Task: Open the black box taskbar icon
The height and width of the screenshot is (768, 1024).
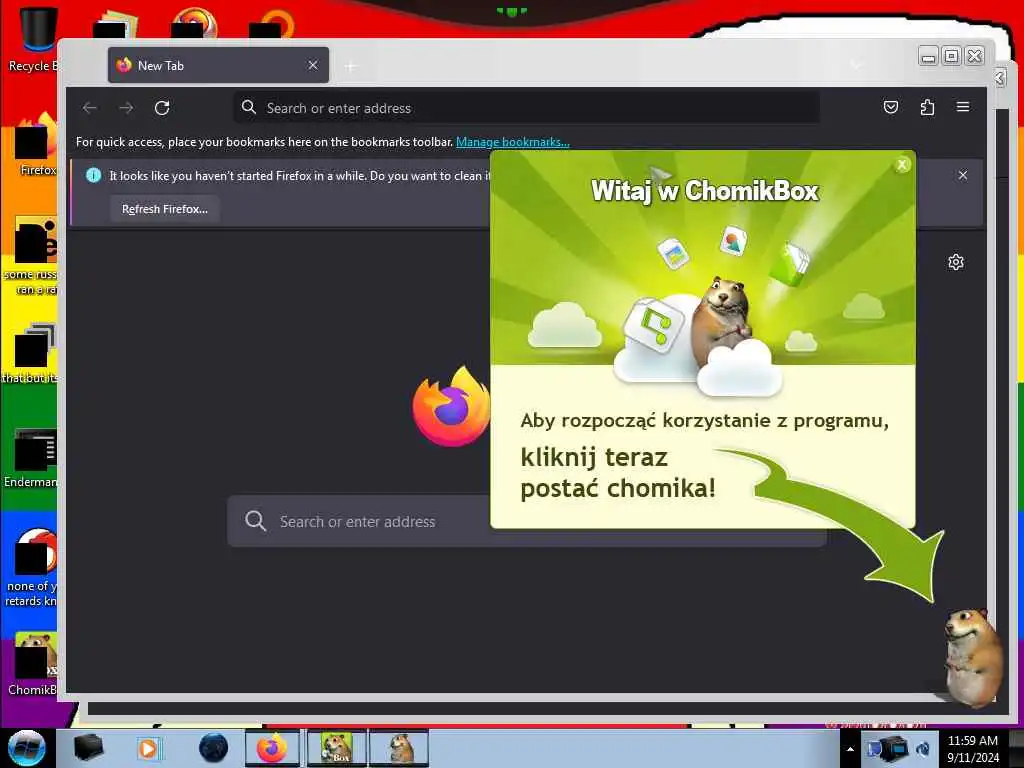Action: pyautogui.click(x=88, y=748)
